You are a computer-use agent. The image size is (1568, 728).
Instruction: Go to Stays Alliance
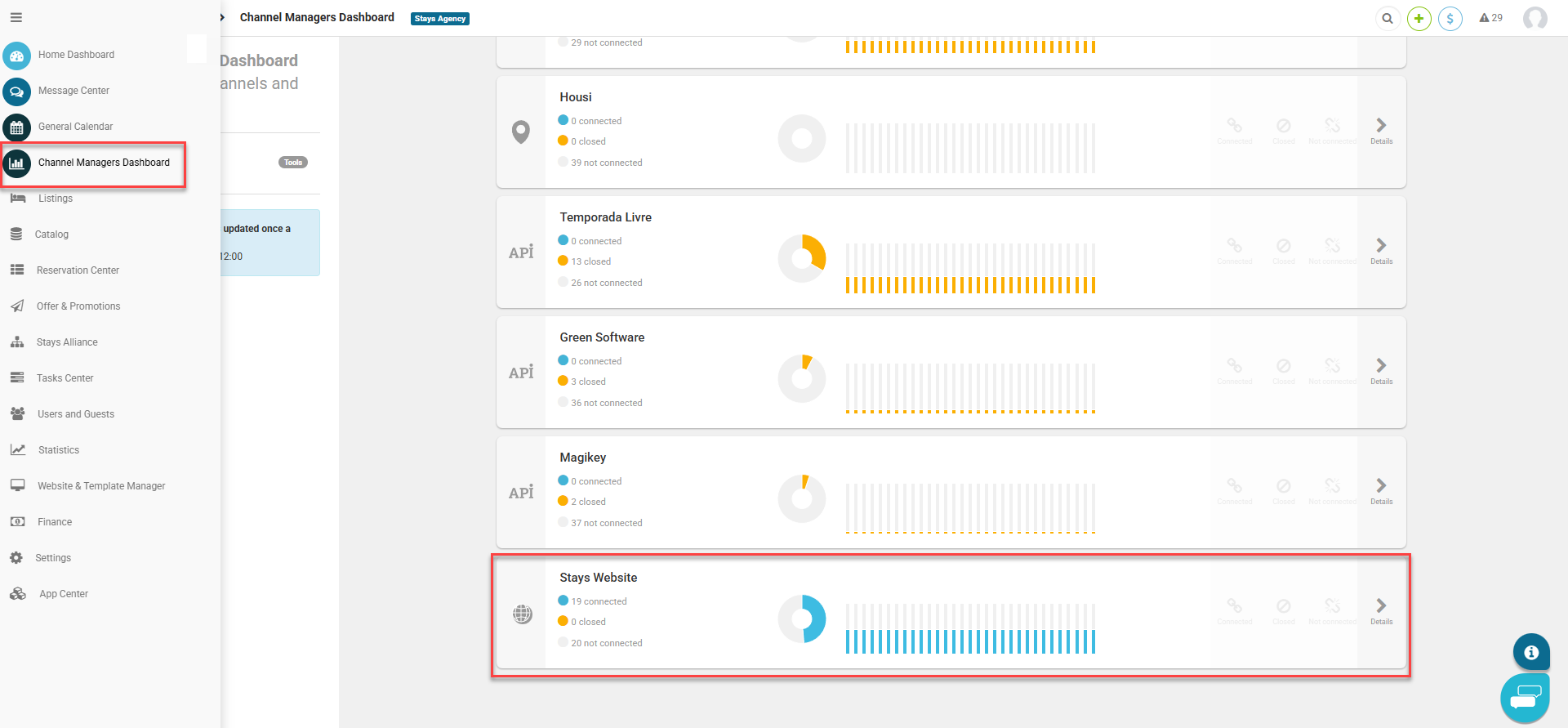coord(67,342)
